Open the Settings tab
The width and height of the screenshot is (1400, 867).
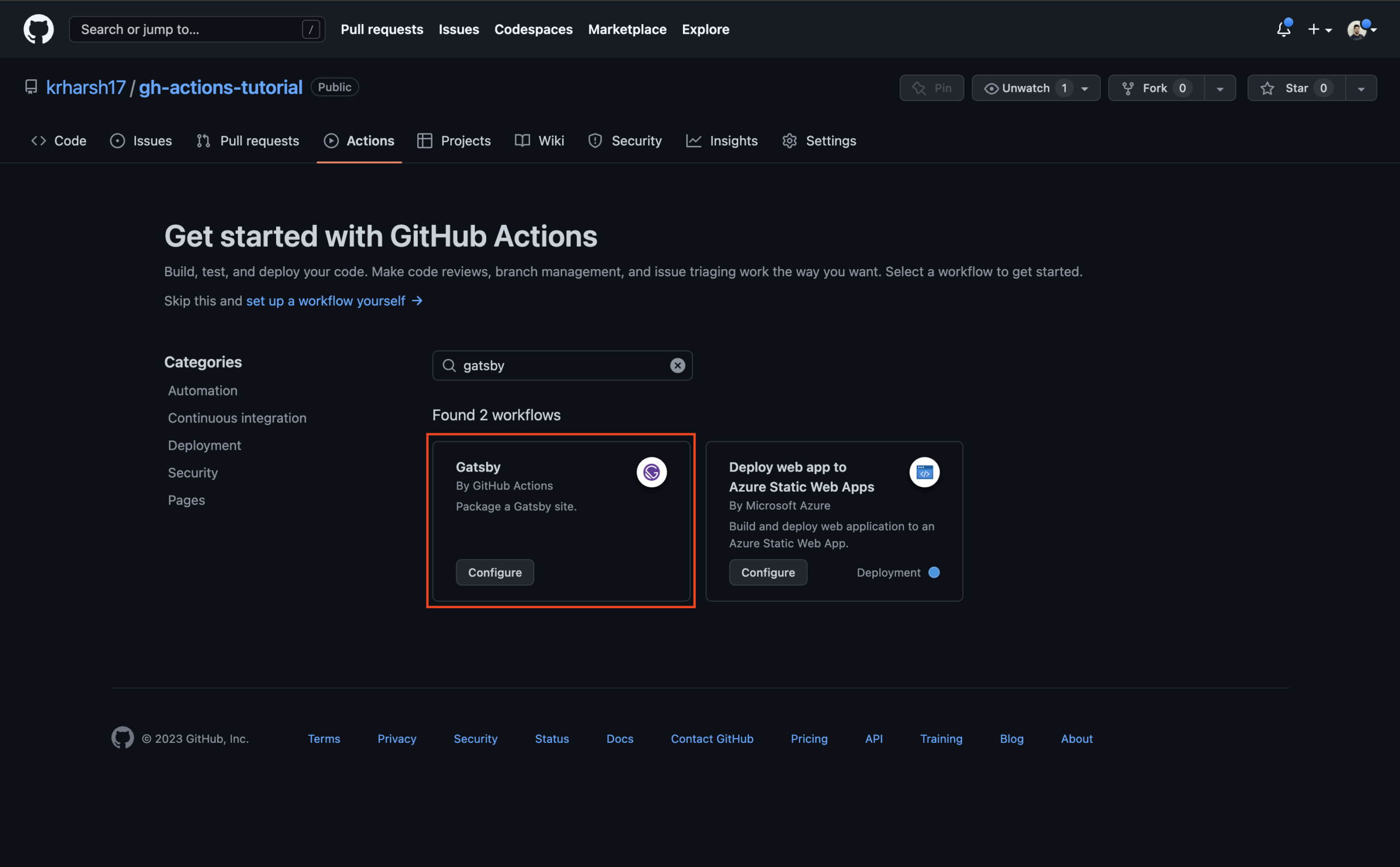(819, 141)
